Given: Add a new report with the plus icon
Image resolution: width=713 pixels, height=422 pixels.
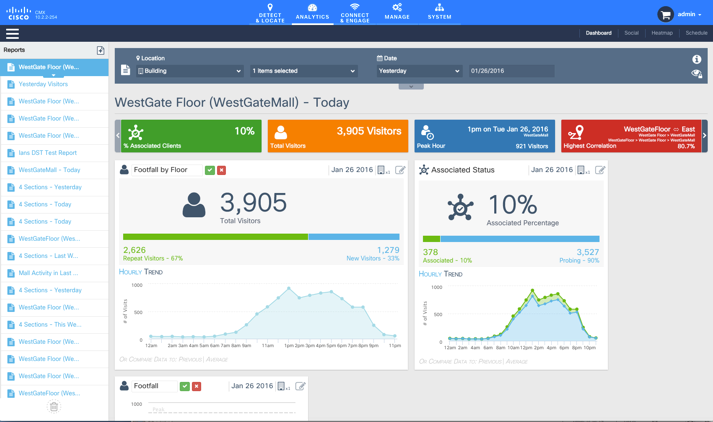Looking at the screenshot, I should point(100,50).
